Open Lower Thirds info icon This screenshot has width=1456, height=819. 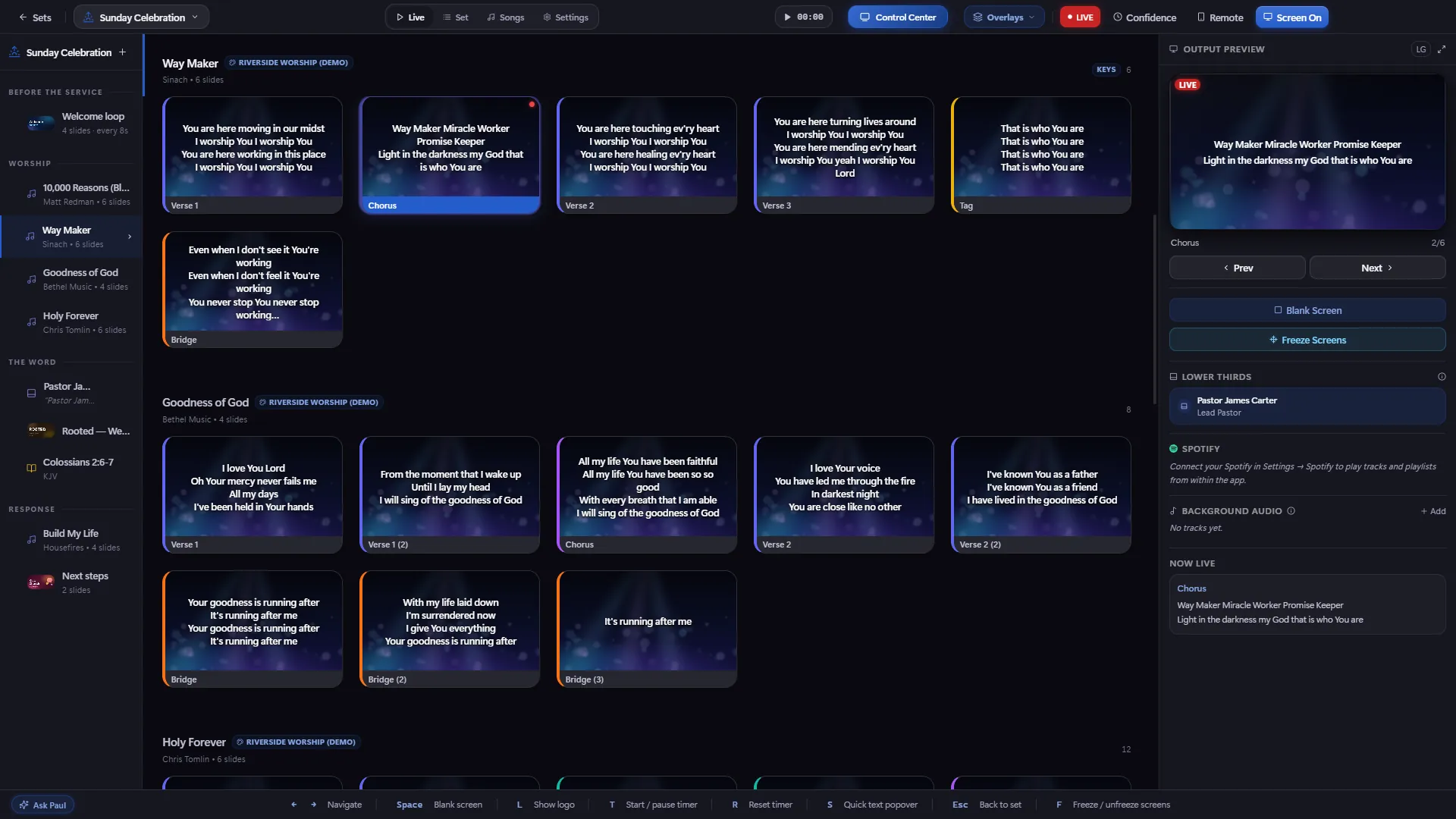1442,377
